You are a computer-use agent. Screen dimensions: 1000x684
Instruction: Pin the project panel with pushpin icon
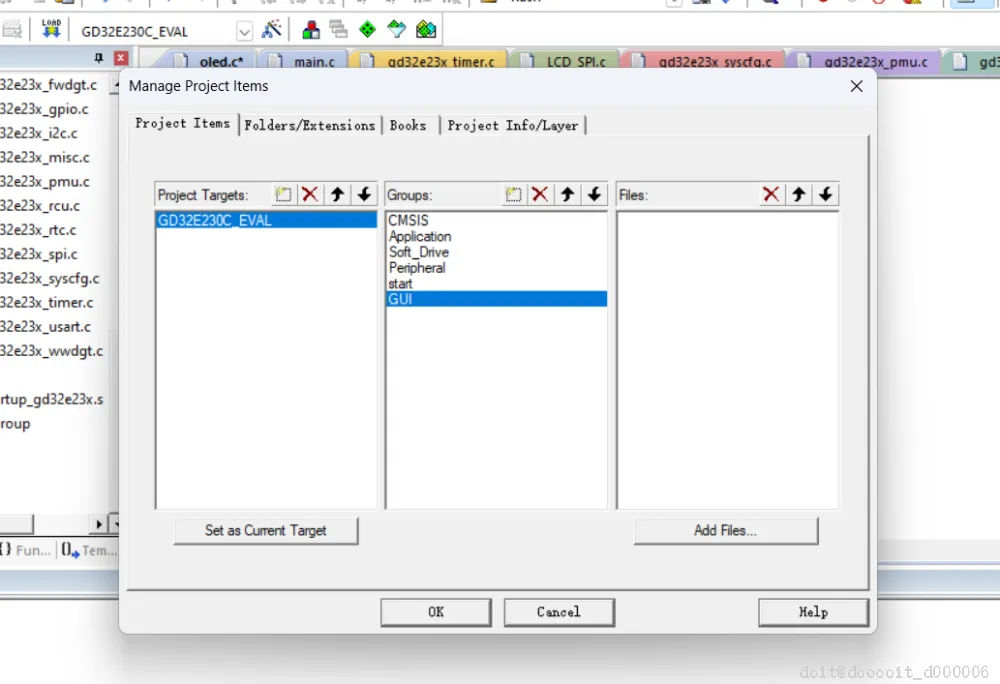98,58
